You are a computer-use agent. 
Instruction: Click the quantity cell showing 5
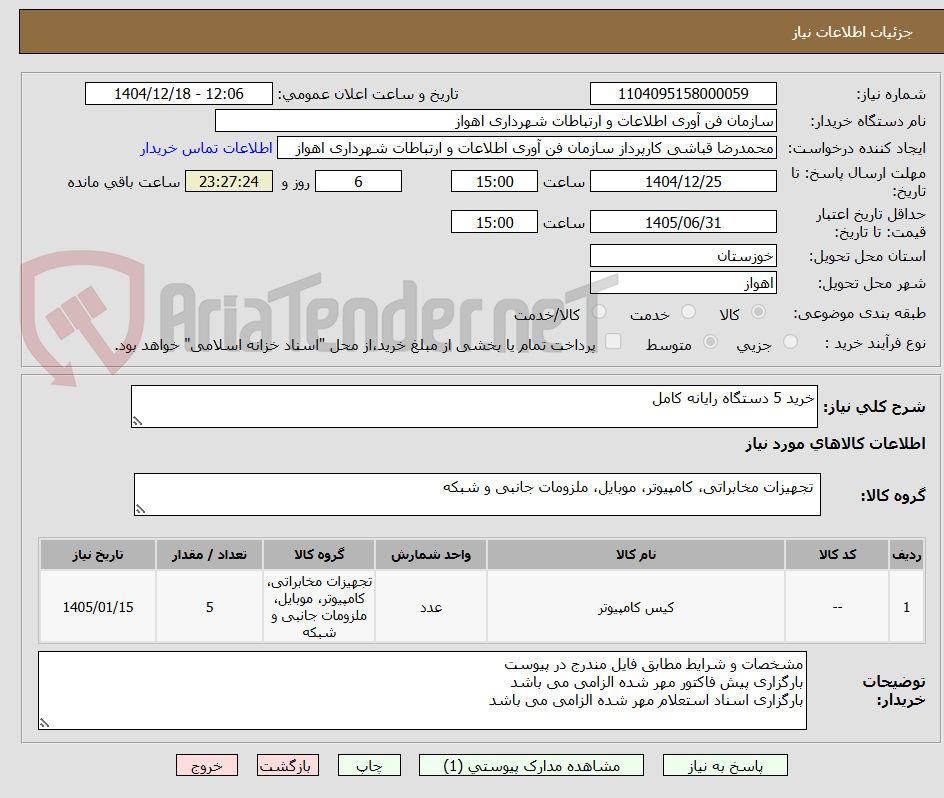pyautogui.click(x=210, y=607)
